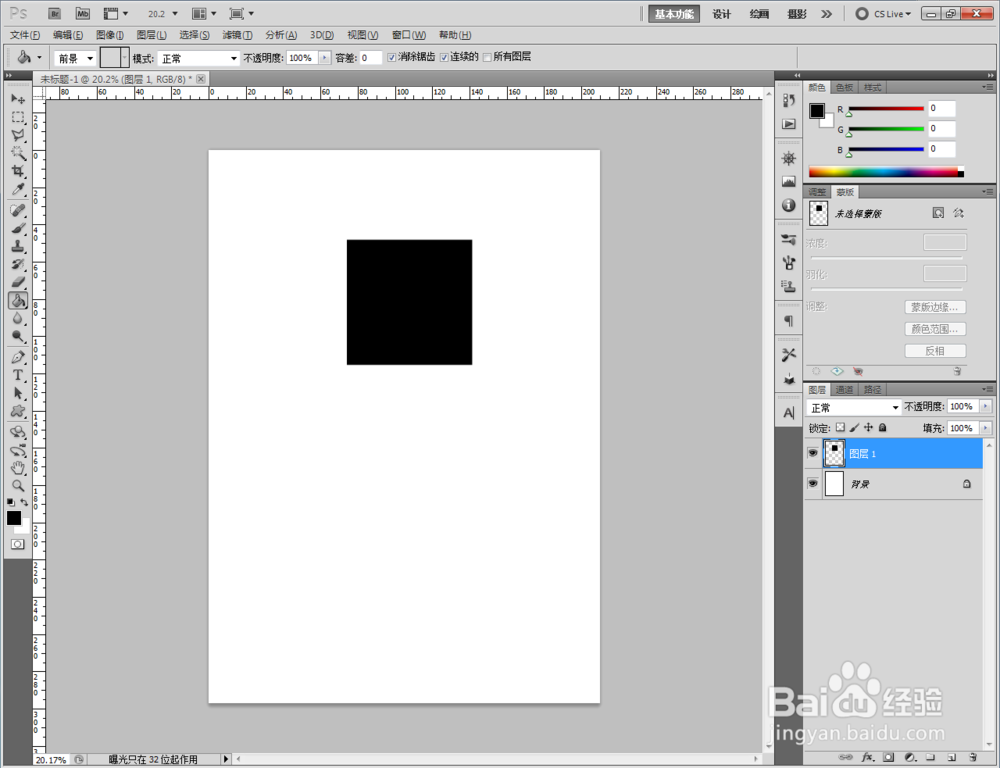Image resolution: width=1000 pixels, height=768 pixels.
Task: Open fill source 前景 dropdown
Action: (x=75, y=58)
